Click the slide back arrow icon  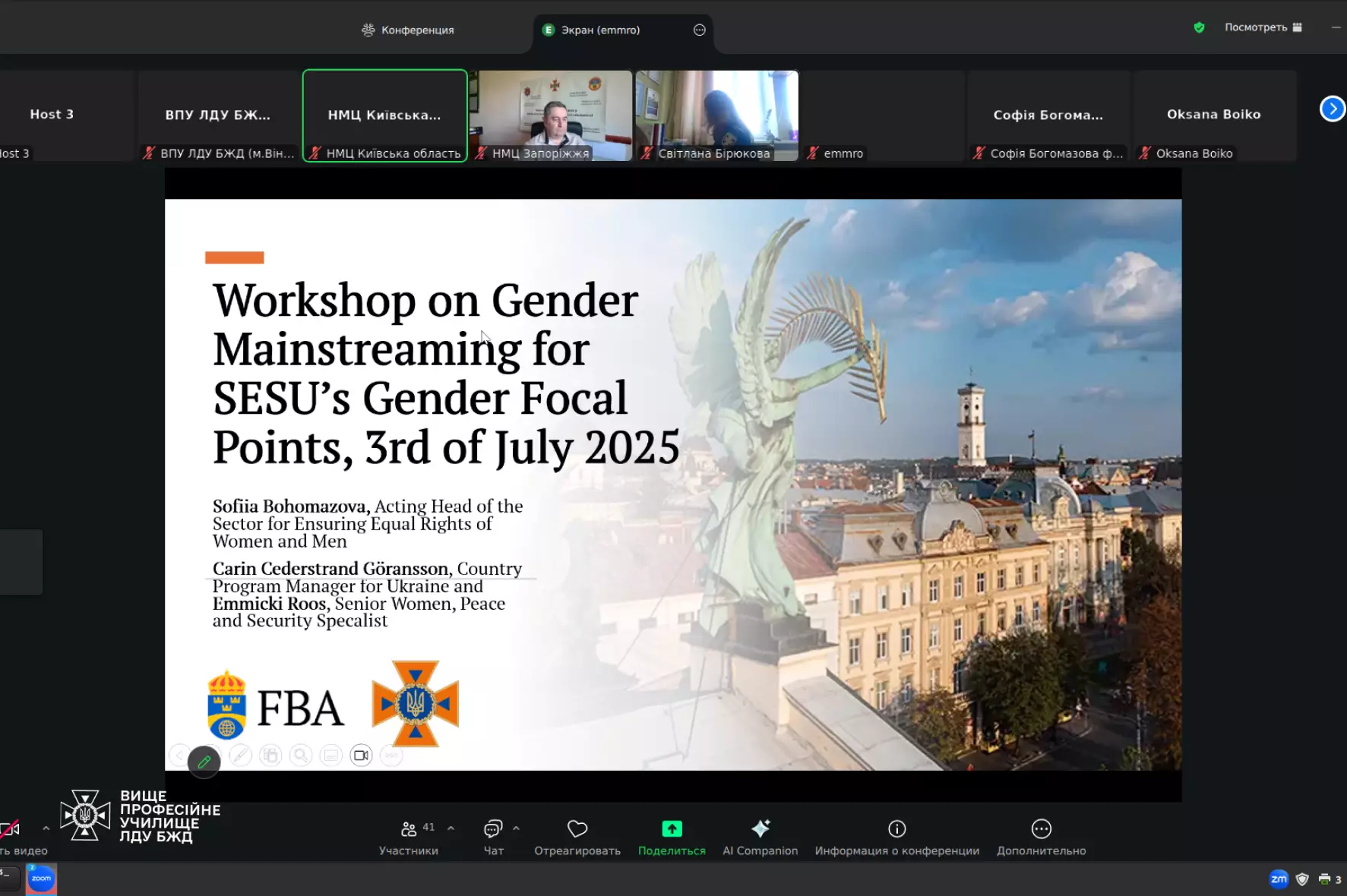coord(179,756)
